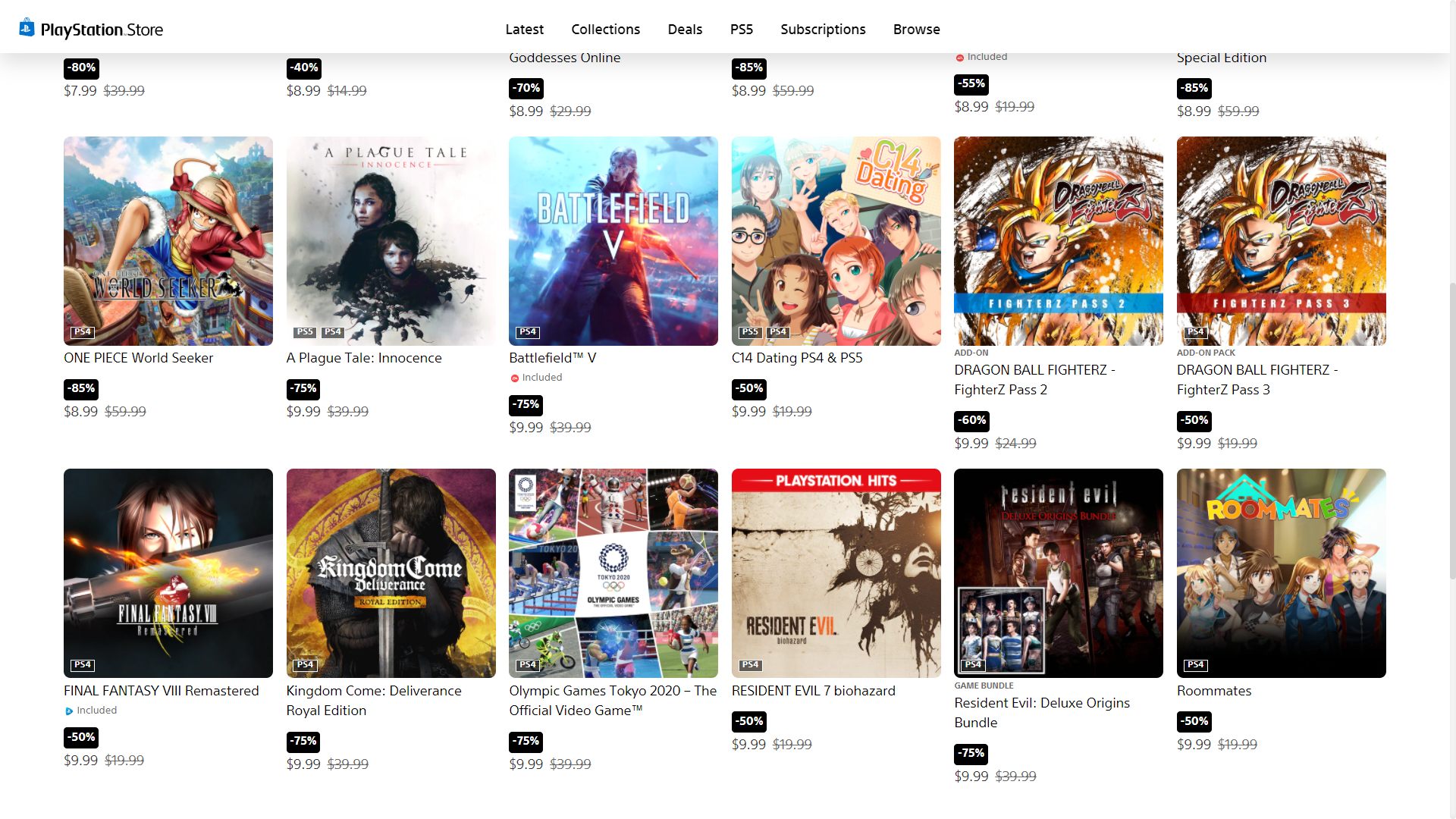Open the Latest menu item

pos(524,29)
